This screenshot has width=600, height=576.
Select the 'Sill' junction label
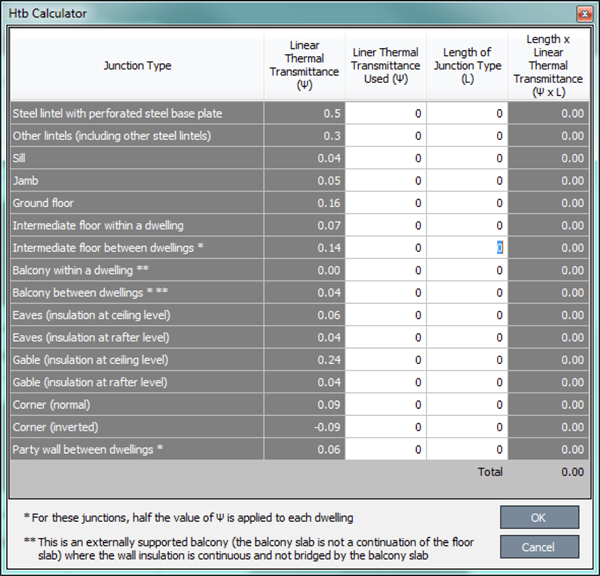click(x=19, y=158)
